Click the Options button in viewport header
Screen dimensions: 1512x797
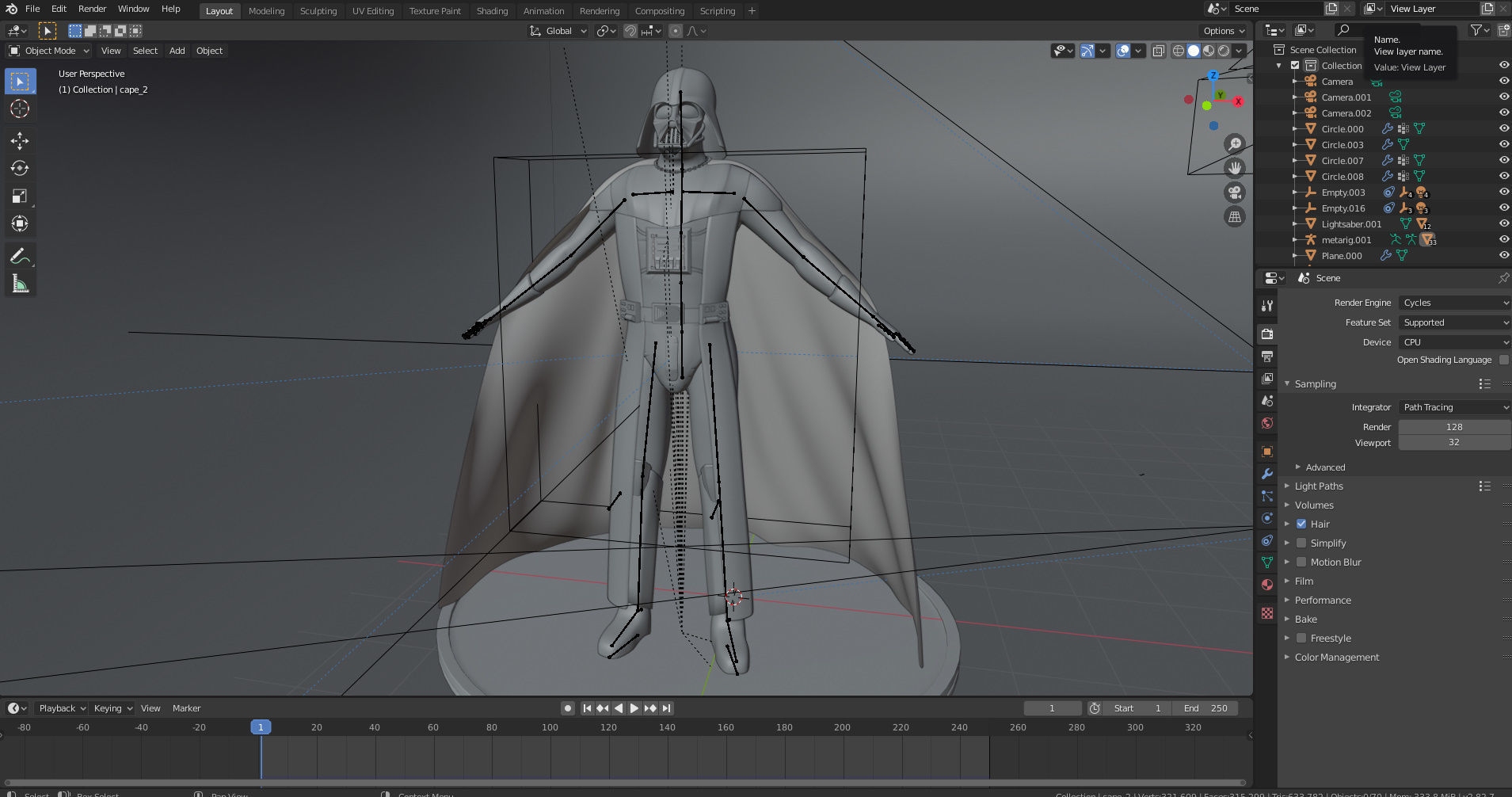pos(1224,31)
